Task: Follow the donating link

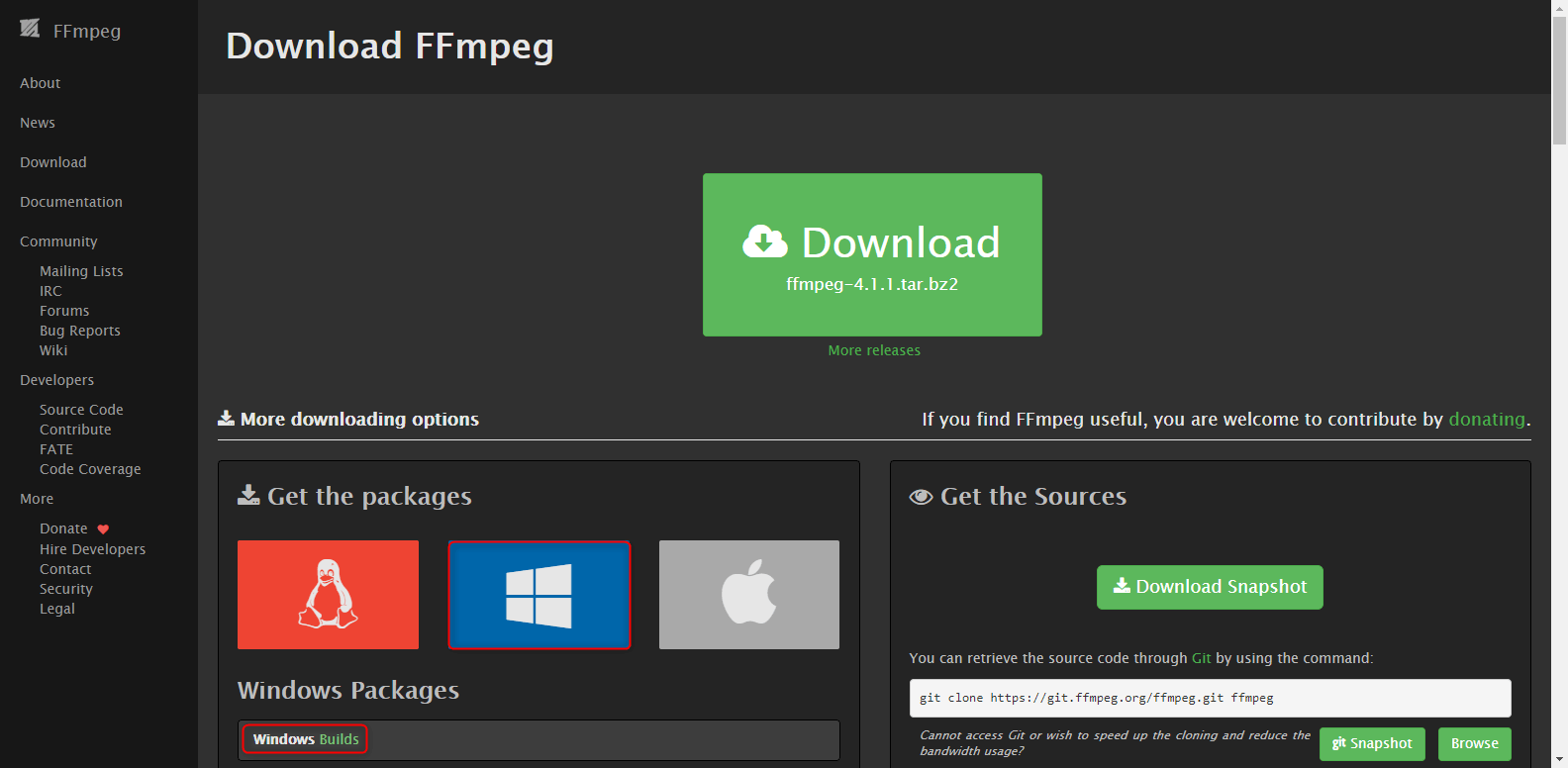Action: 1487,420
